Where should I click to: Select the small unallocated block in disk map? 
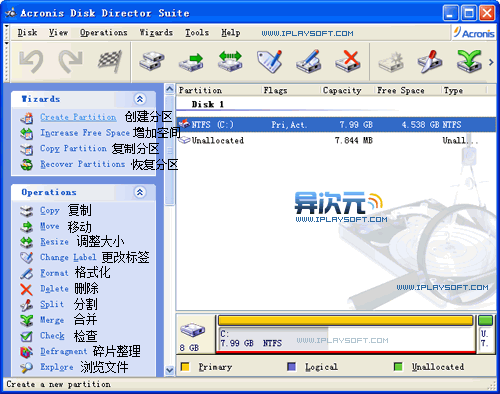(486, 334)
